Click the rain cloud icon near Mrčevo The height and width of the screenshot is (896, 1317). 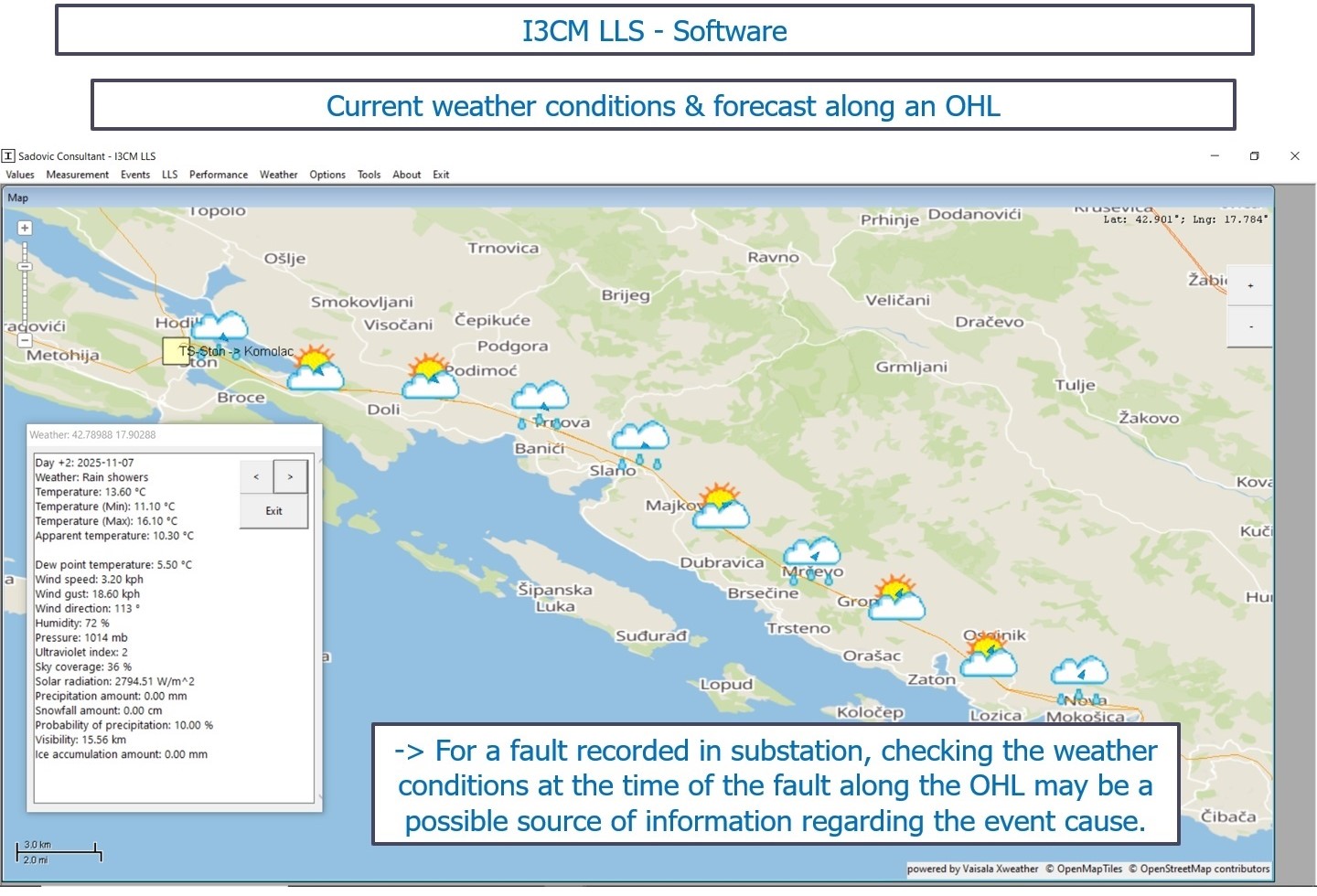(811, 554)
